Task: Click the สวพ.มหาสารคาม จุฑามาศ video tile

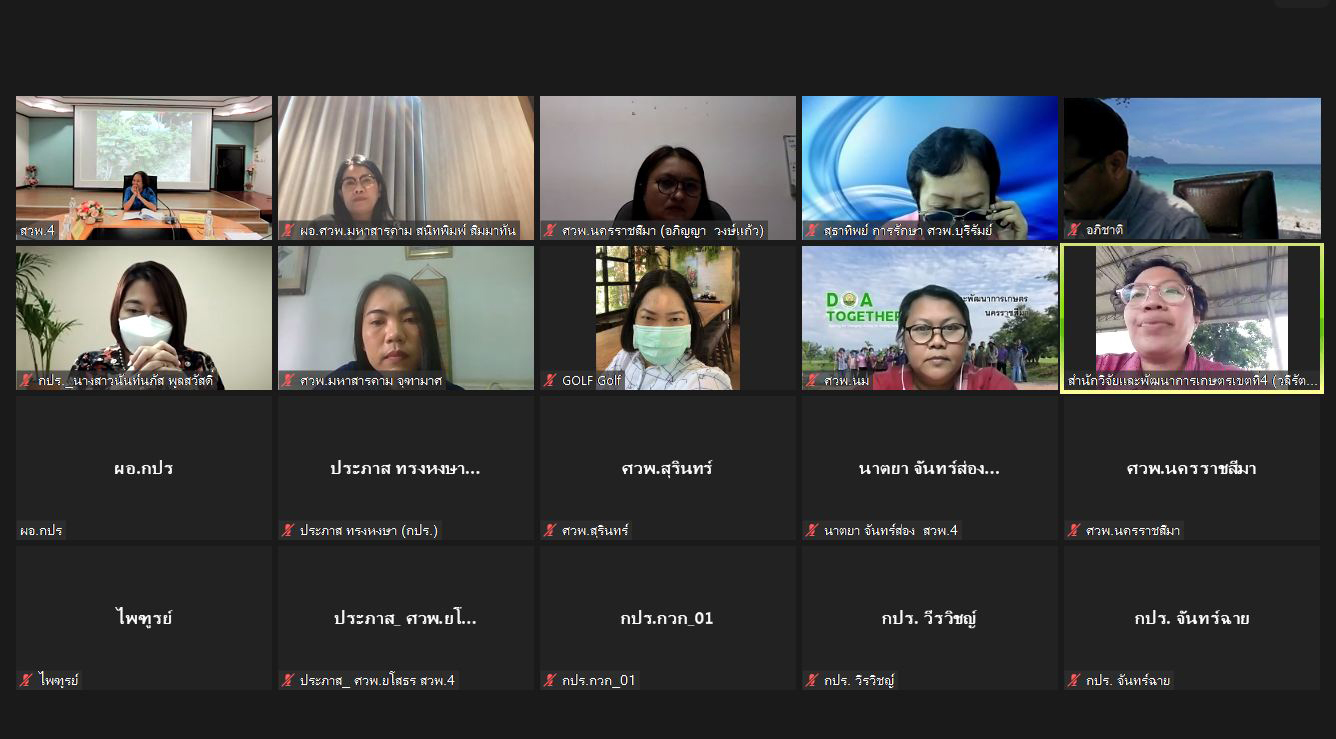Action: tap(406, 318)
